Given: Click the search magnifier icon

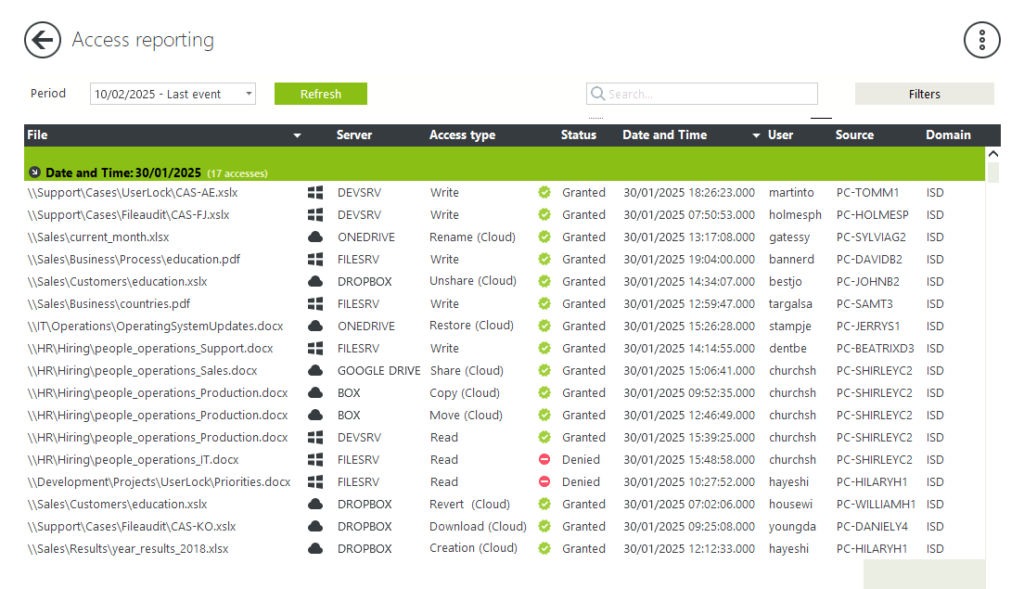Looking at the screenshot, I should (x=598, y=94).
